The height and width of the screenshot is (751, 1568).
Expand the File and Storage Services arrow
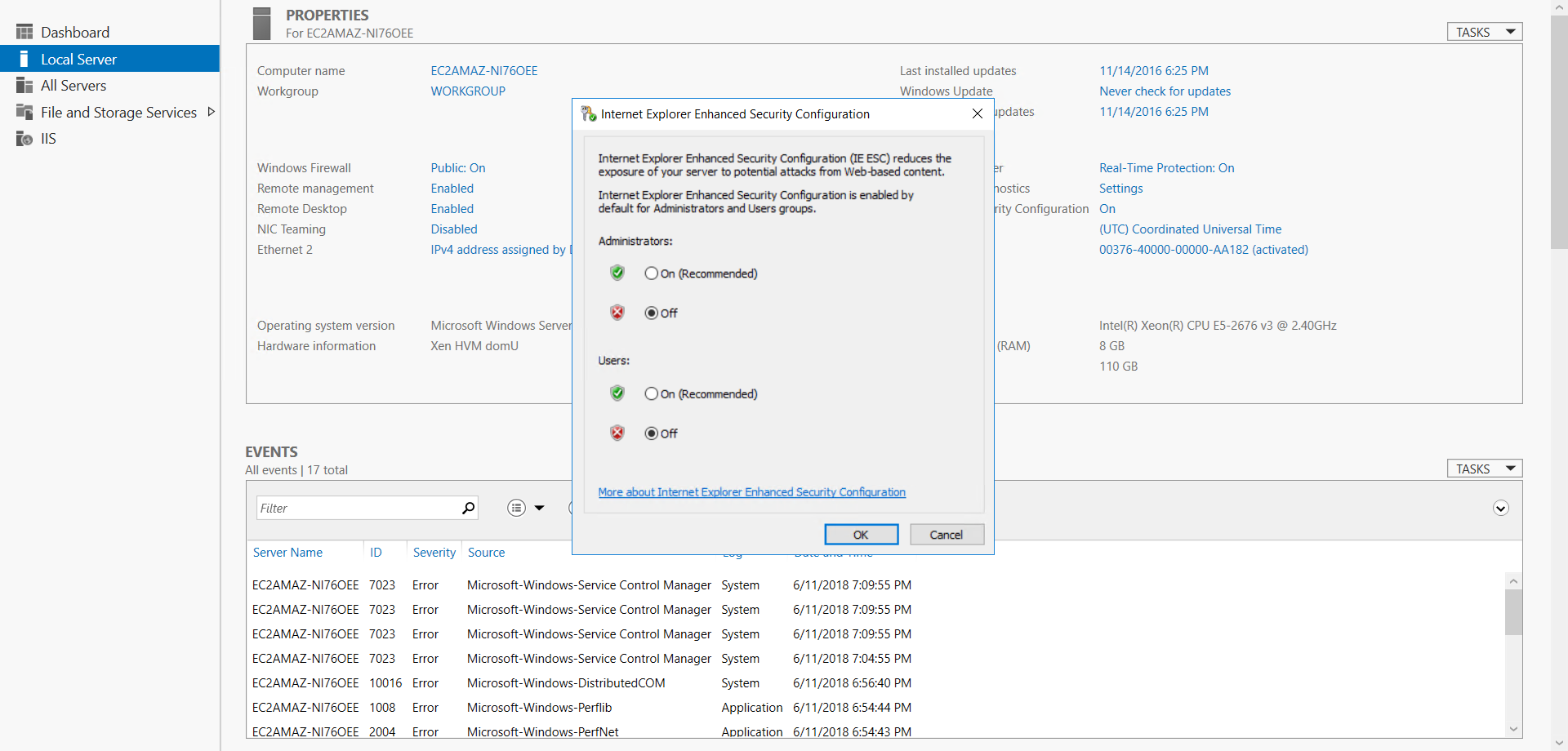click(x=212, y=112)
